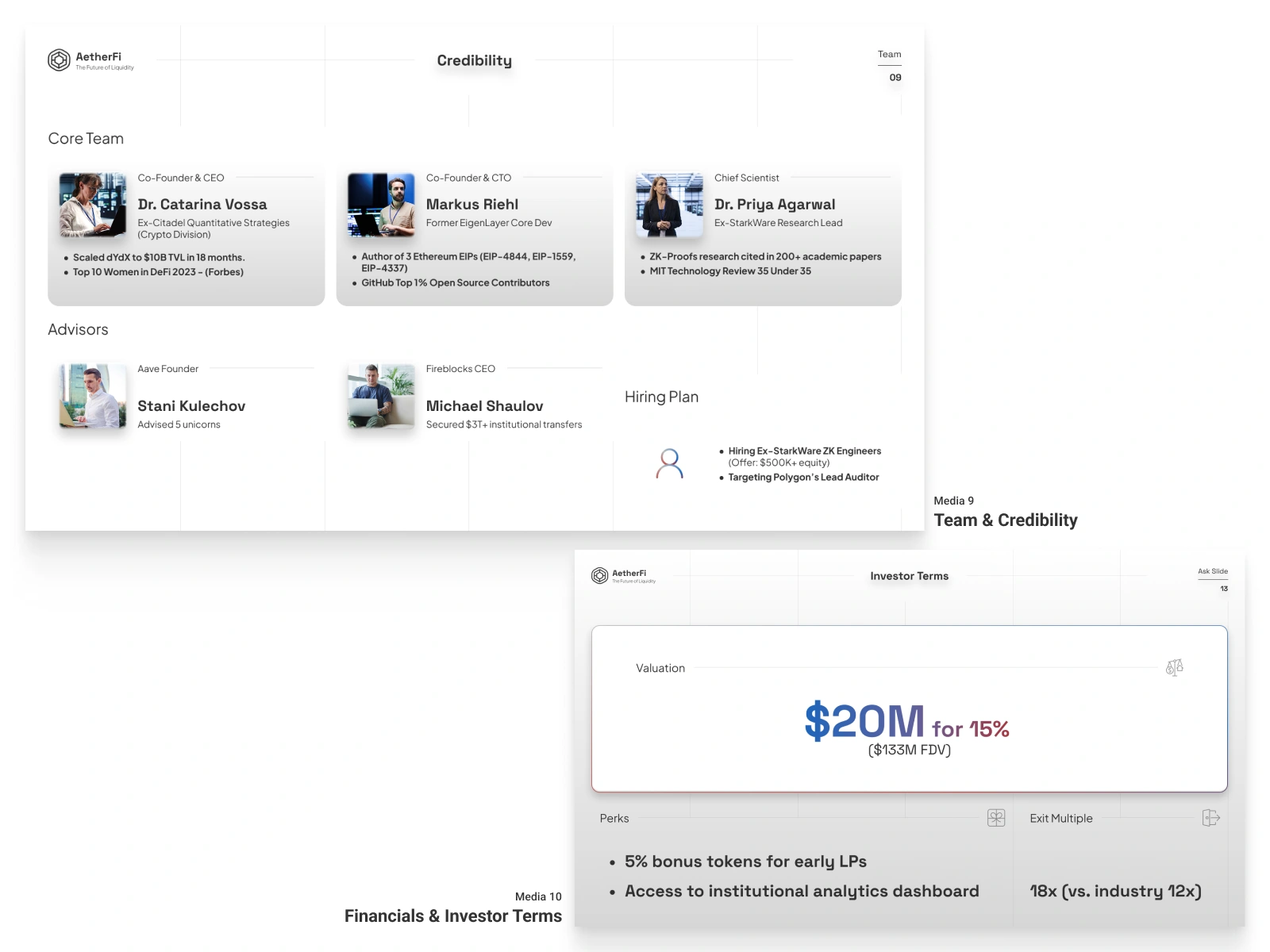Click the 'Financials & Investor Terms' caption
Viewport: 1270px width, 952px height.
point(453,916)
